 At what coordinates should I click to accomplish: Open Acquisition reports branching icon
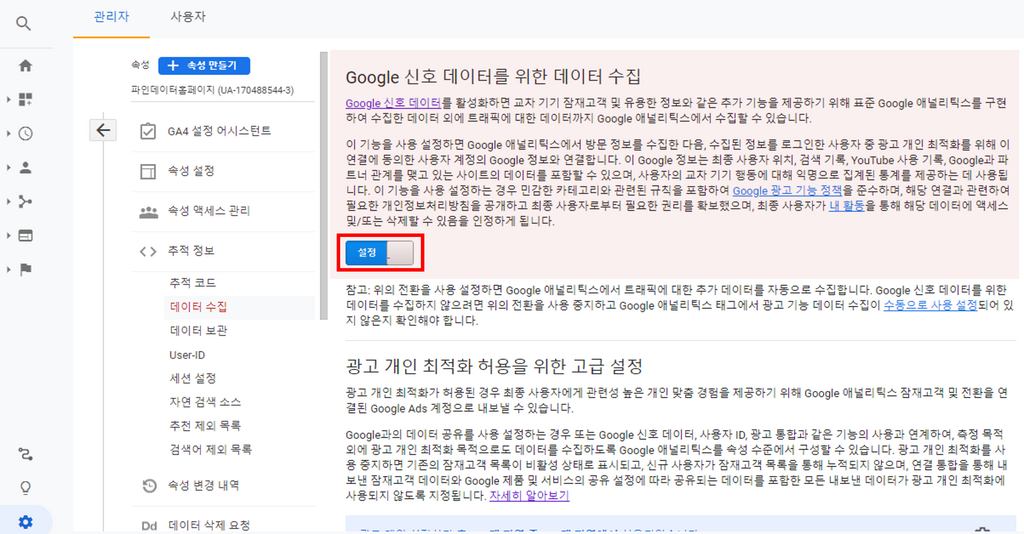(x=25, y=202)
